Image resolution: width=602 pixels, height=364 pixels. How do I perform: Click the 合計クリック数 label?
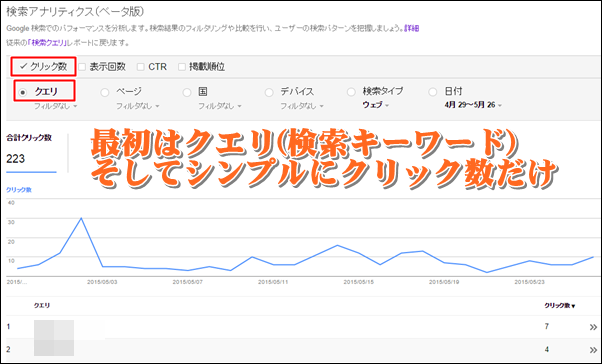point(29,138)
